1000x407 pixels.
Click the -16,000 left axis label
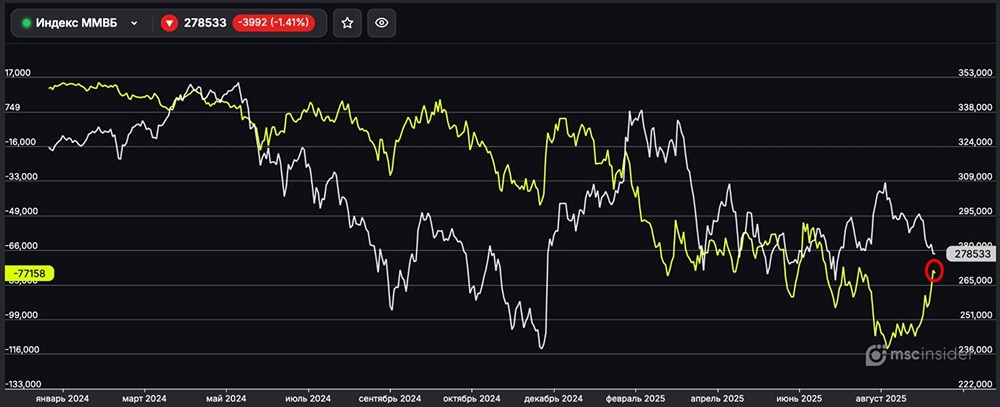pos(19,143)
